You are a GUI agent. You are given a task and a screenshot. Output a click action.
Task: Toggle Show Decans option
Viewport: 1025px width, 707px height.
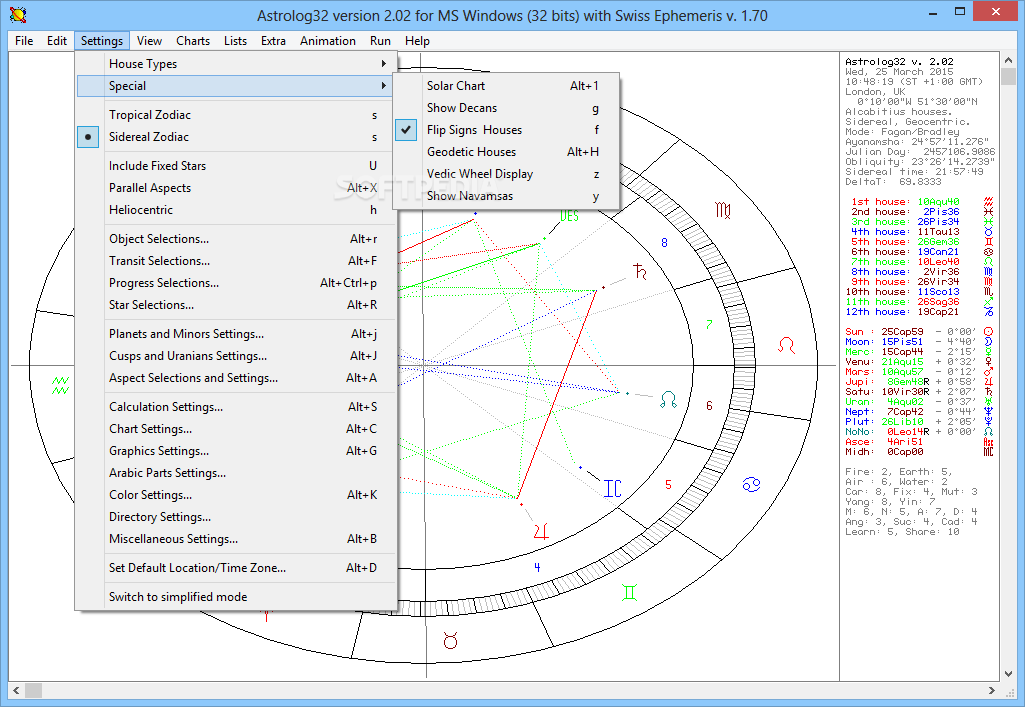coord(506,108)
